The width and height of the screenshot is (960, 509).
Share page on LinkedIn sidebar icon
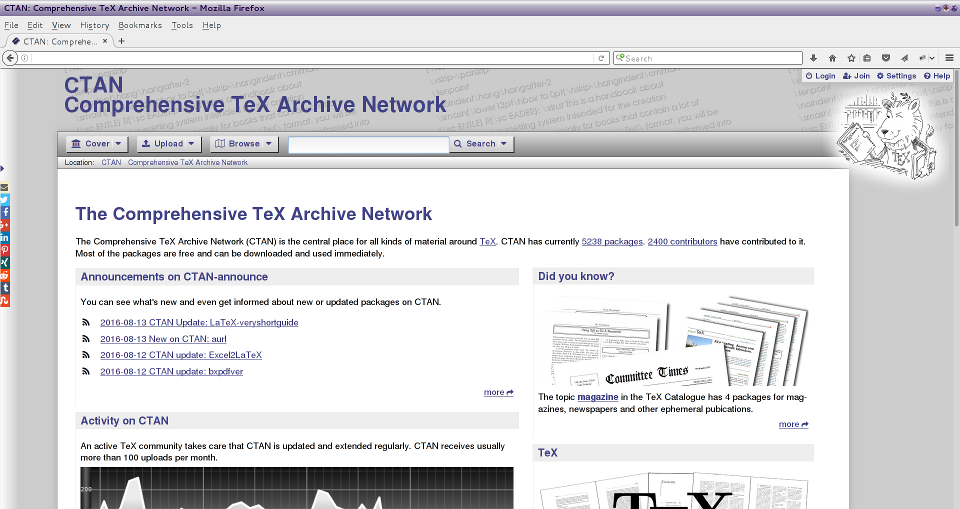4,237
